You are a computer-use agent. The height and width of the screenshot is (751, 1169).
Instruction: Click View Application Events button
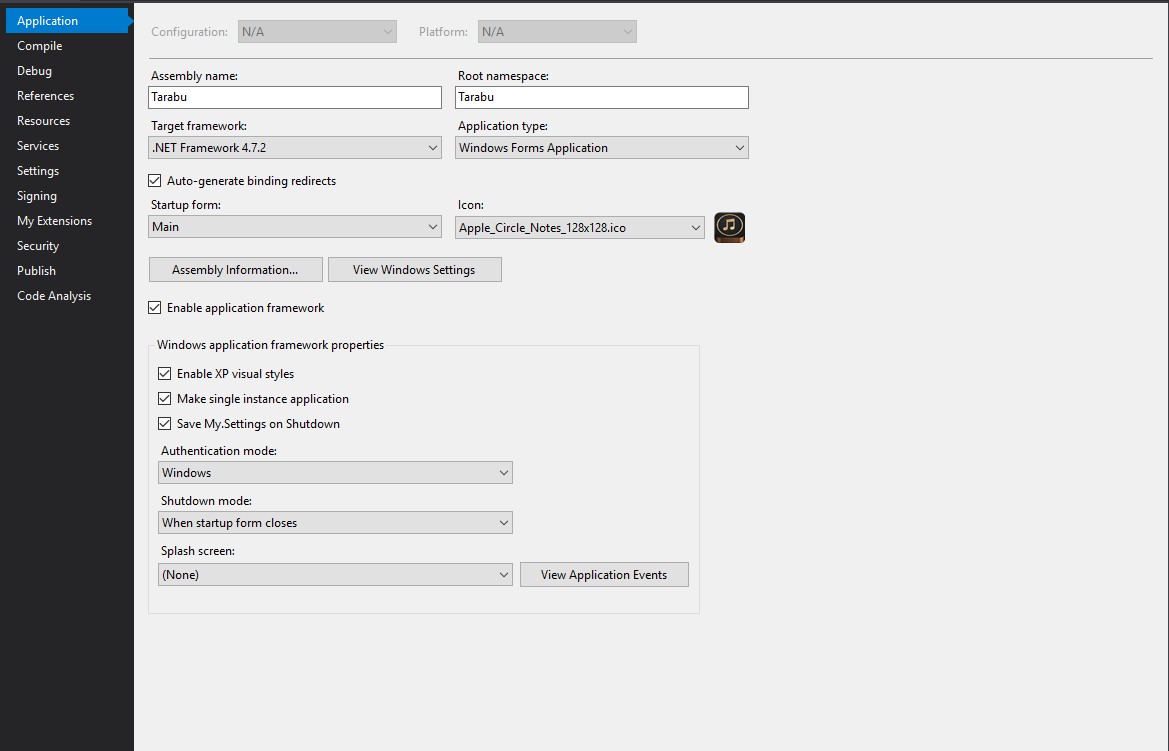pos(604,575)
